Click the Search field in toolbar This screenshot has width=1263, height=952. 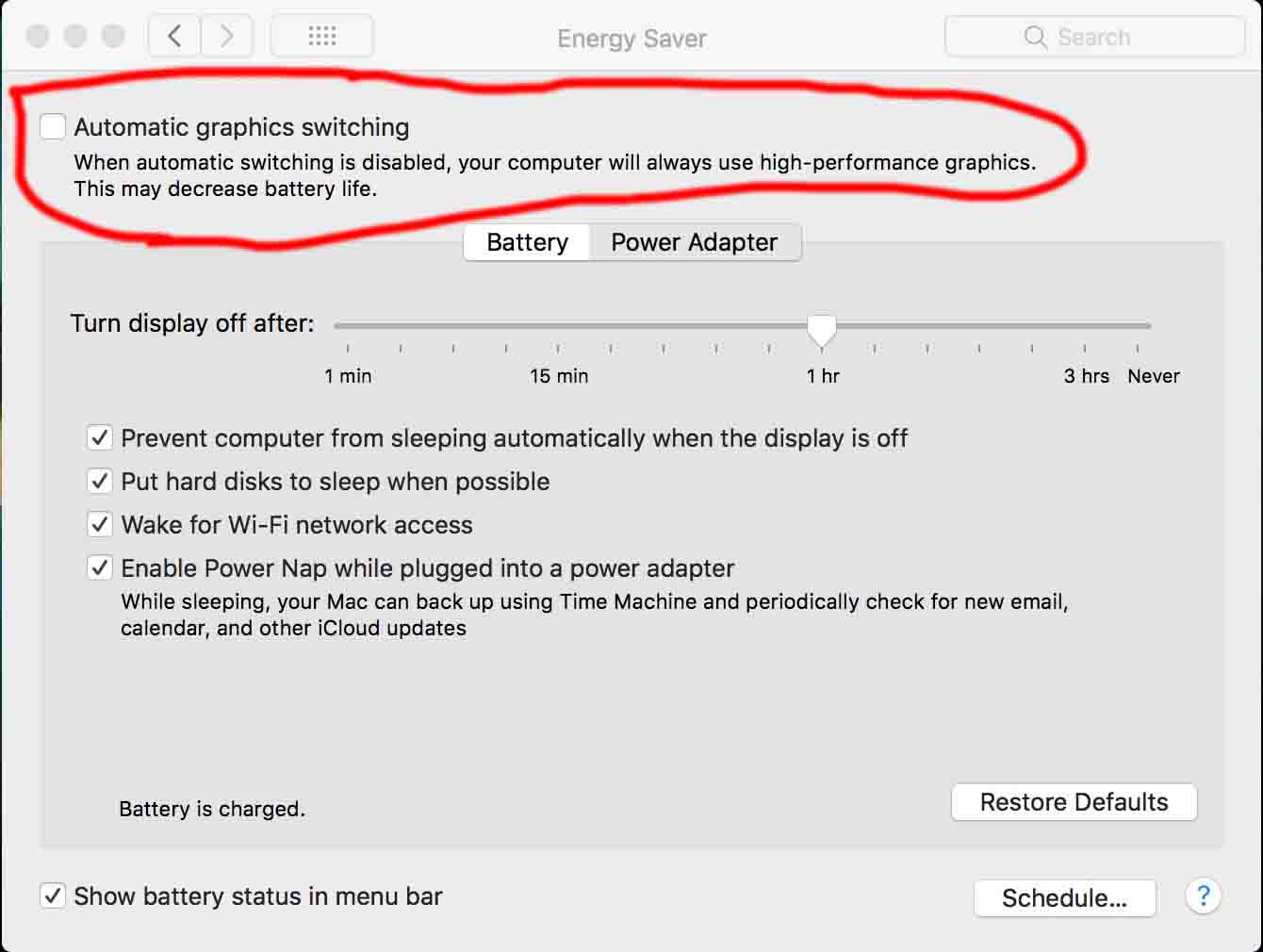[1094, 37]
